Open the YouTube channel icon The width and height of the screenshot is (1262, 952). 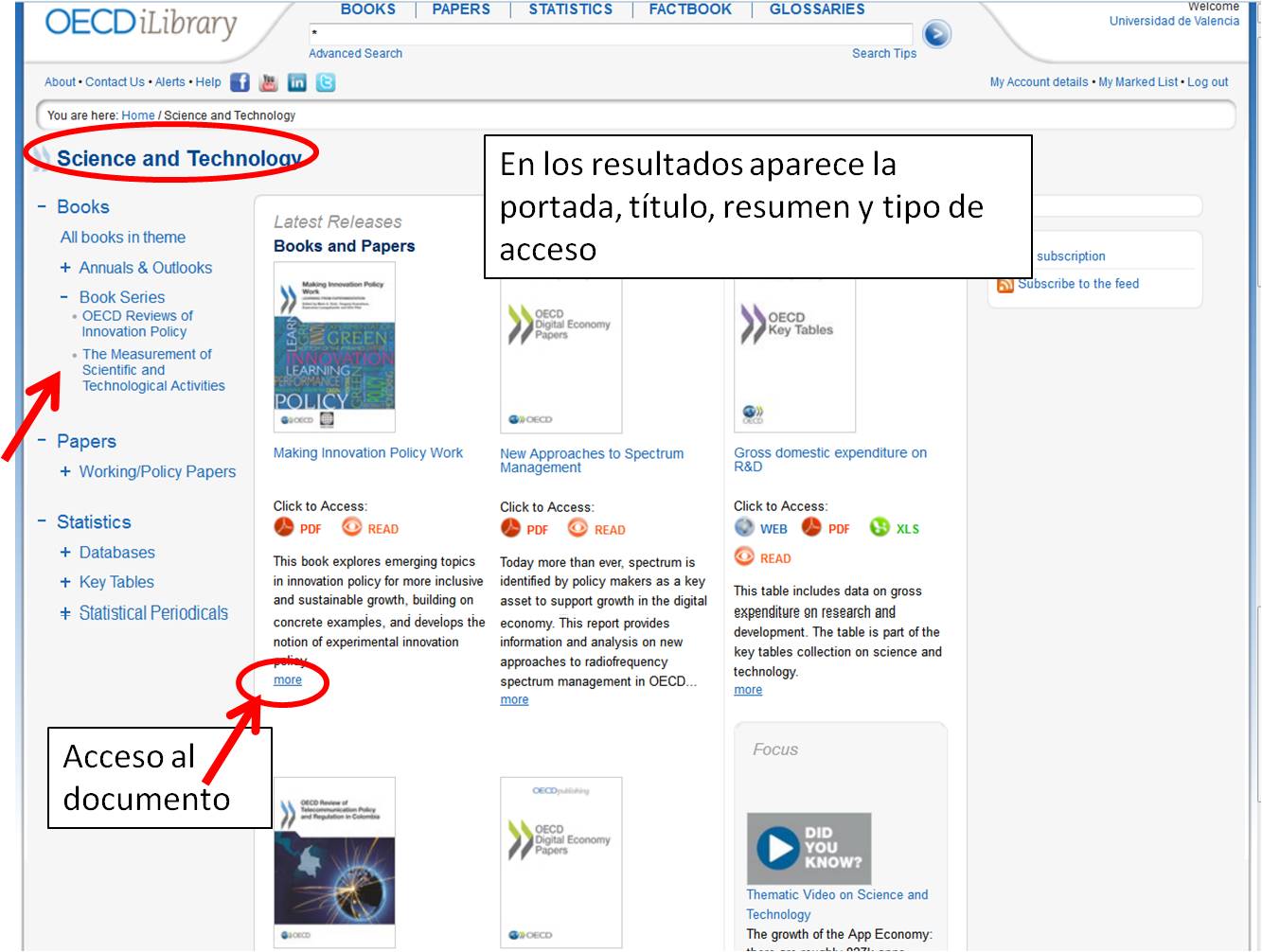(269, 82)
